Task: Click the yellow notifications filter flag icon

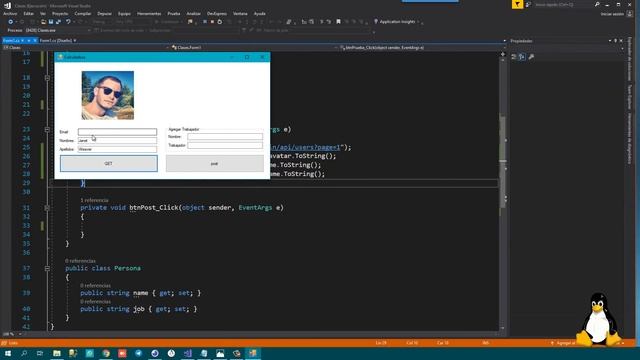Action: [517, 4]
